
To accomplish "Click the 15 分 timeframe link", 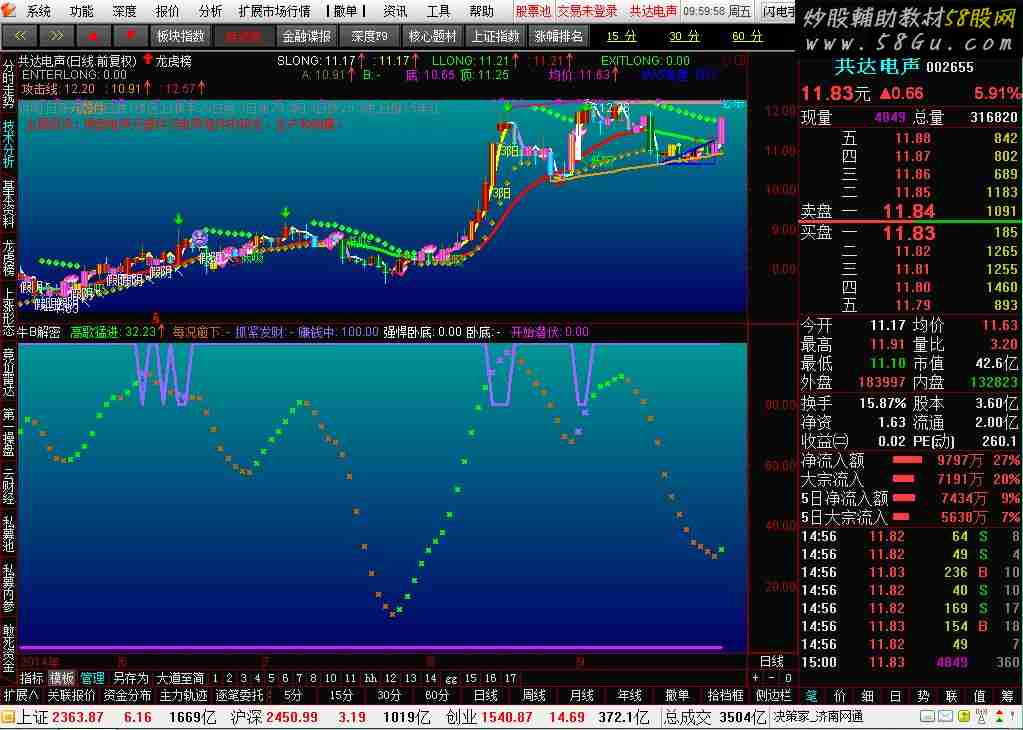I will click(622, 36).
